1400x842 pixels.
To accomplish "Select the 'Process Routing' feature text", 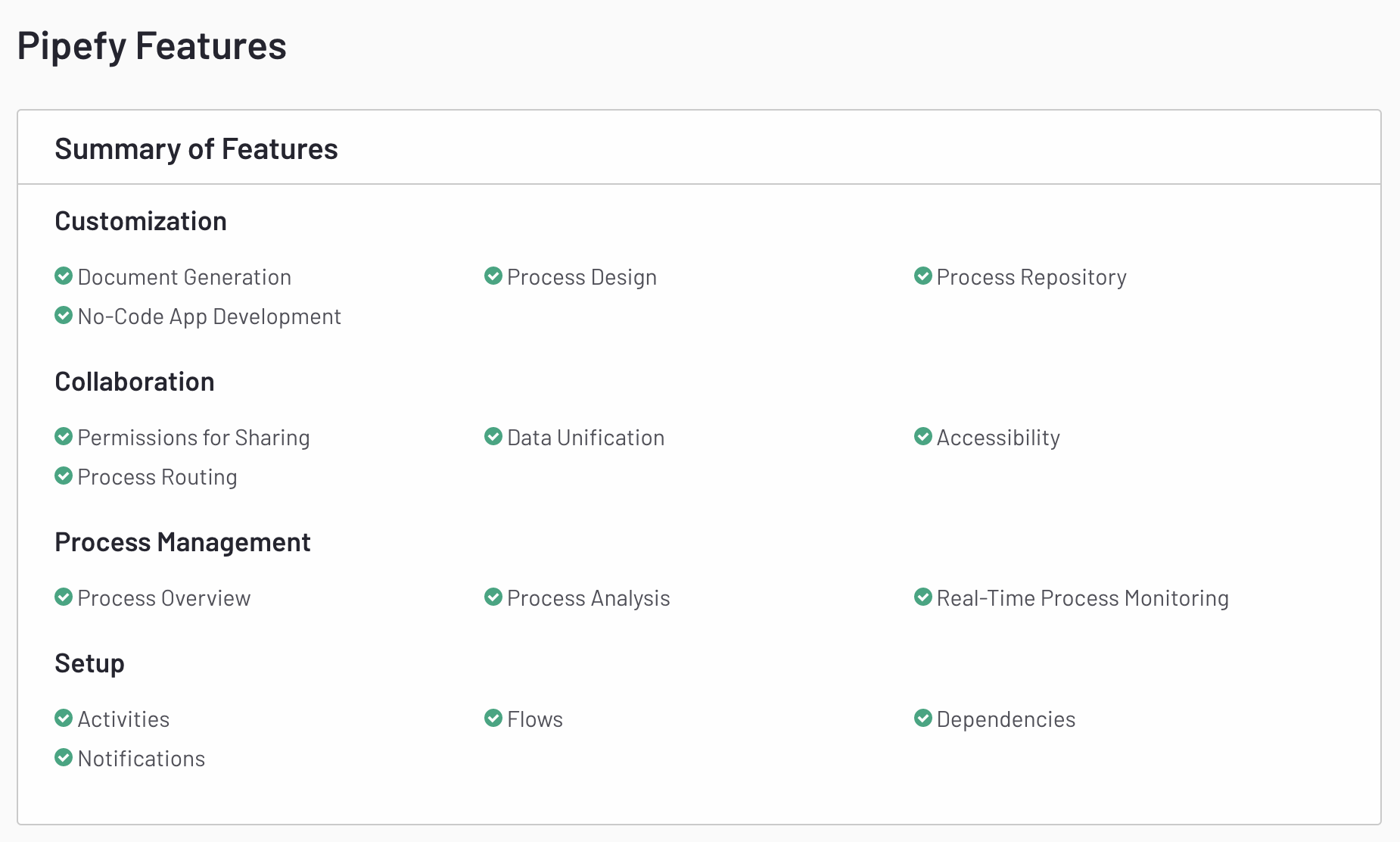I will 157,477.
